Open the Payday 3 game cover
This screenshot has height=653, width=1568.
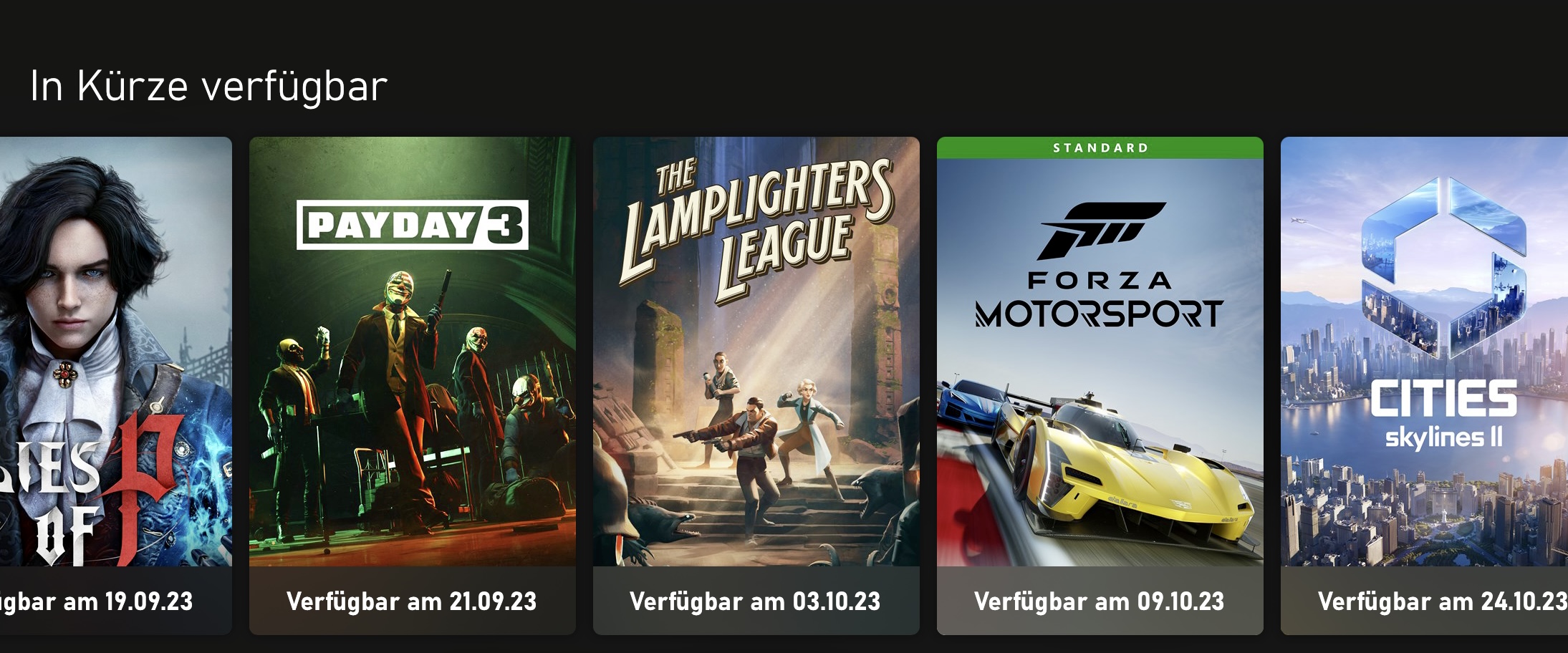coord(412,352)
